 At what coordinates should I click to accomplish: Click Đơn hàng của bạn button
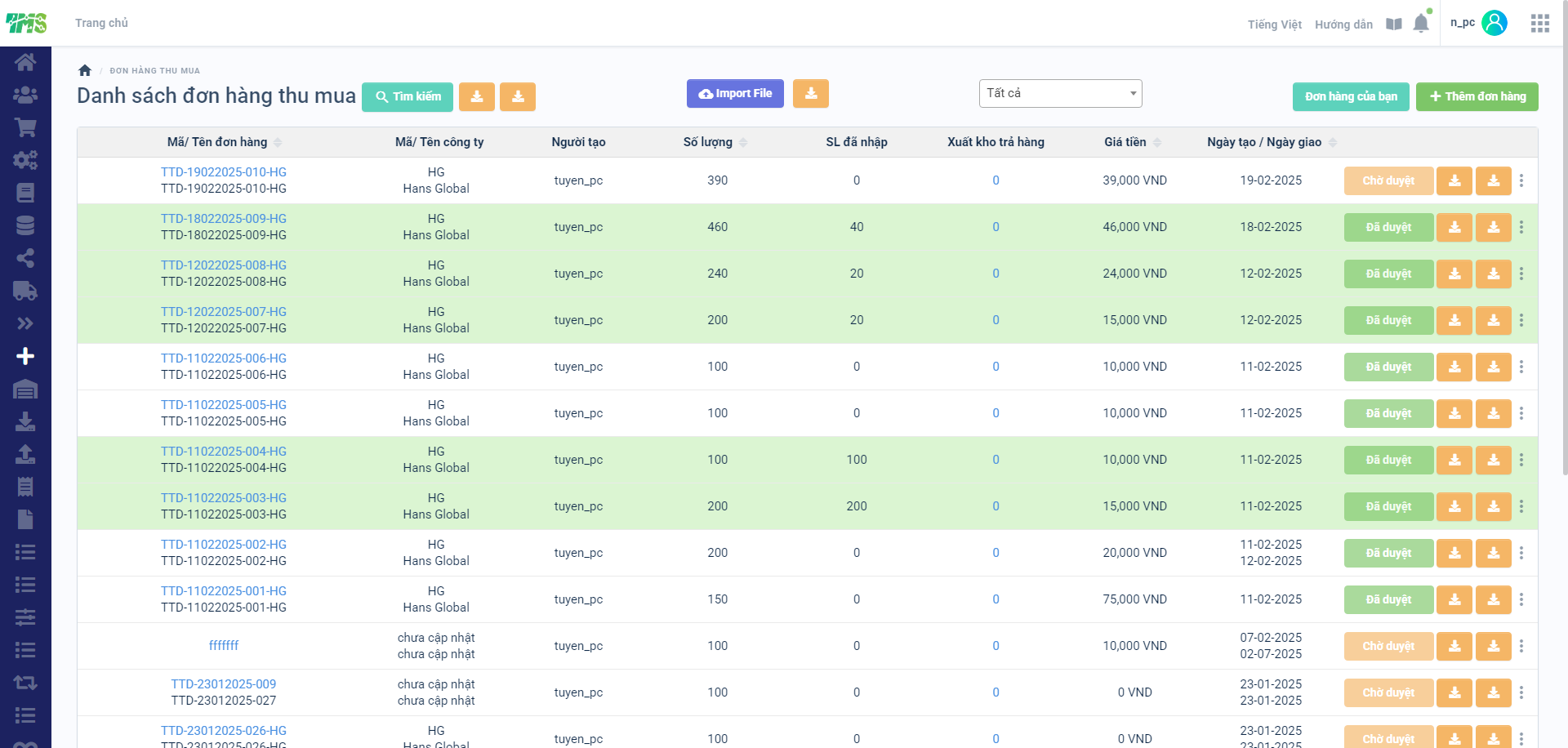1351,96
